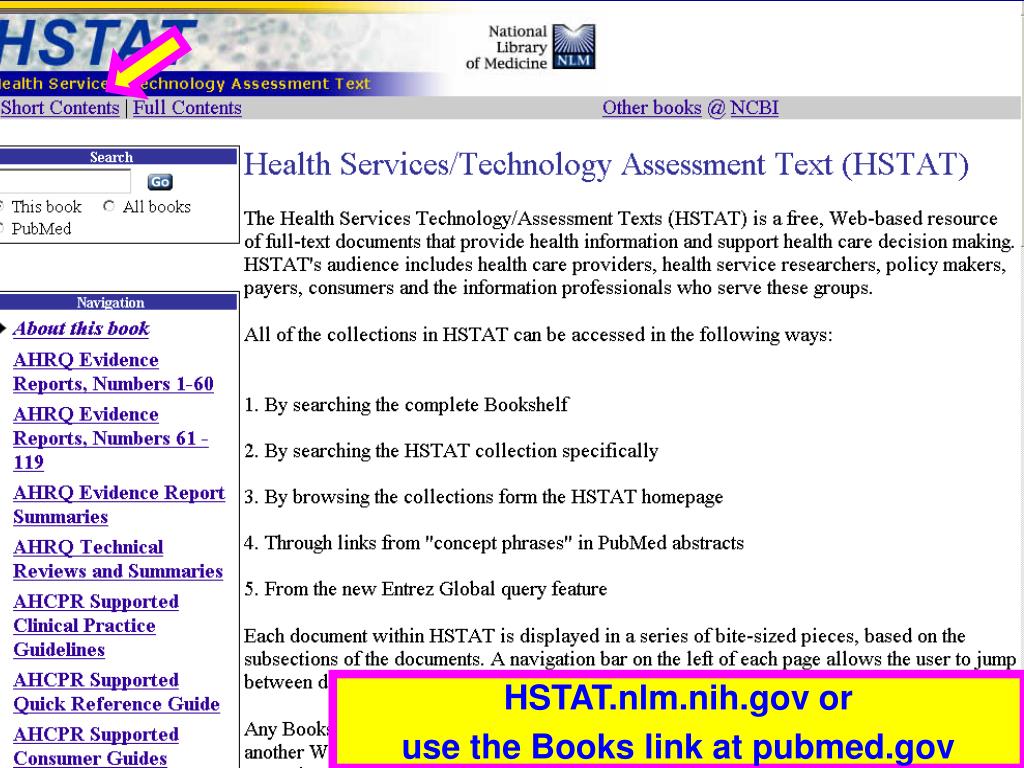Click the 'Health Services/Technology Assessment Text' banner subtitle
The height and width of the screenshot is (768, 1024).
pos(185,84)
